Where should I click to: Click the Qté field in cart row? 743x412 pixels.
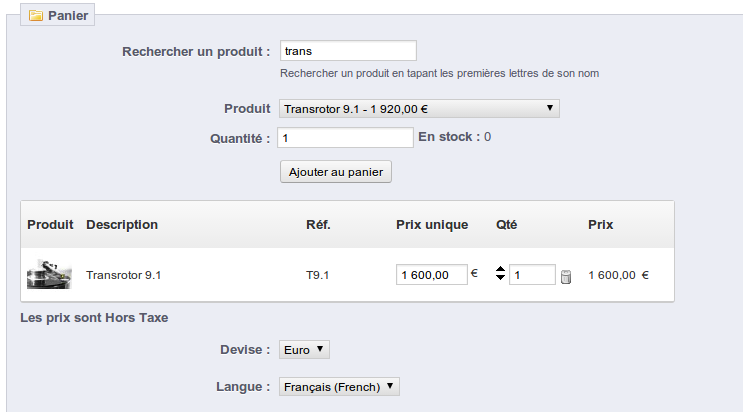532,275
